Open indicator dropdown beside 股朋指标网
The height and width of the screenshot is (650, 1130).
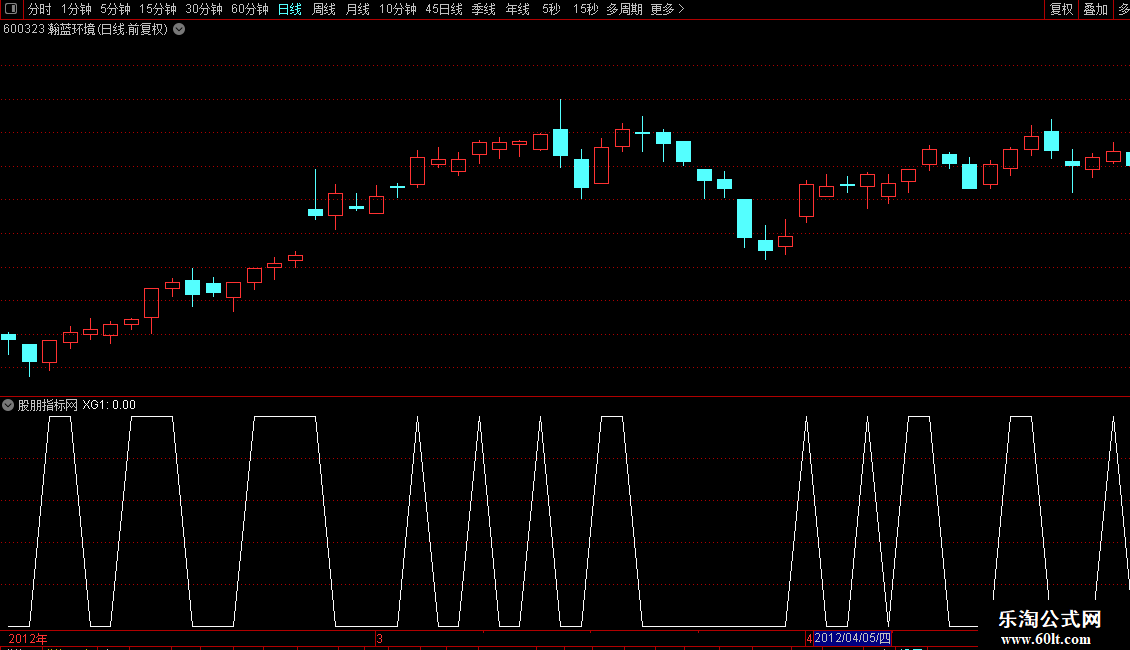tap(8, 405)
